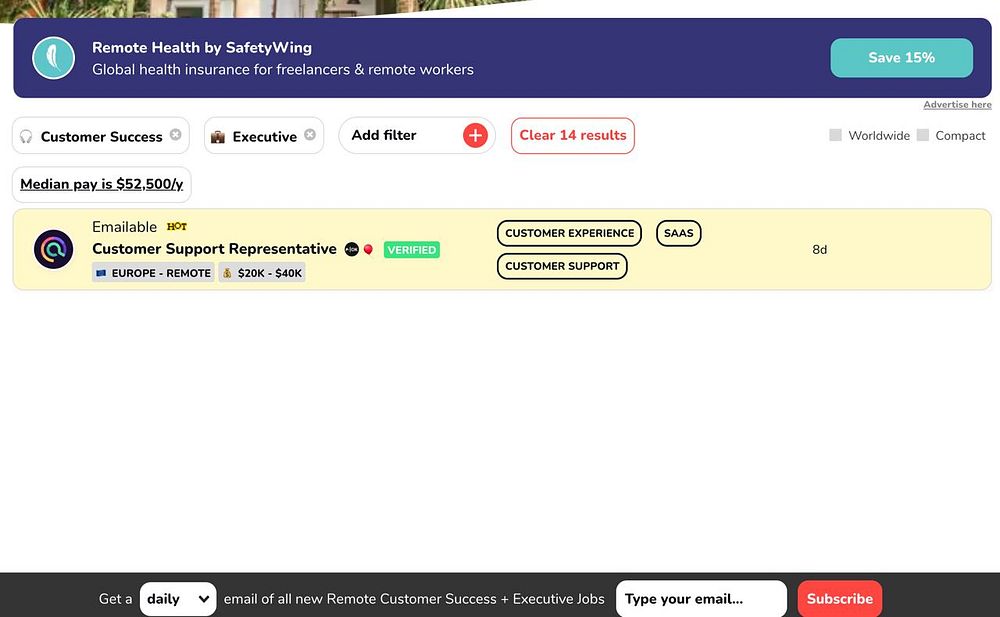
Task: Enable the Worldwide checkbox
Action: point(835,135)
